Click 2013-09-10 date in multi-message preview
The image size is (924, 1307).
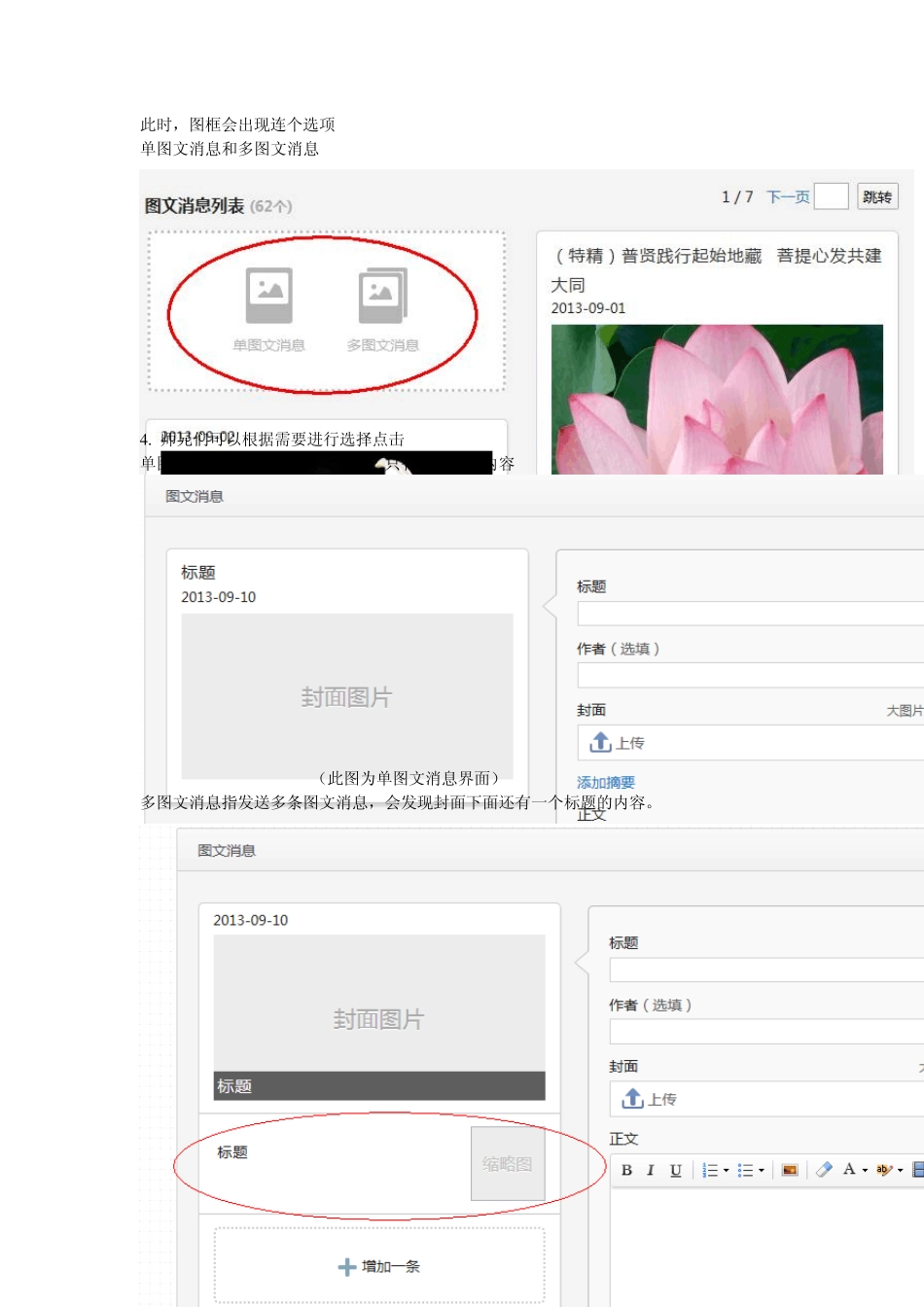tap(251, 920)
